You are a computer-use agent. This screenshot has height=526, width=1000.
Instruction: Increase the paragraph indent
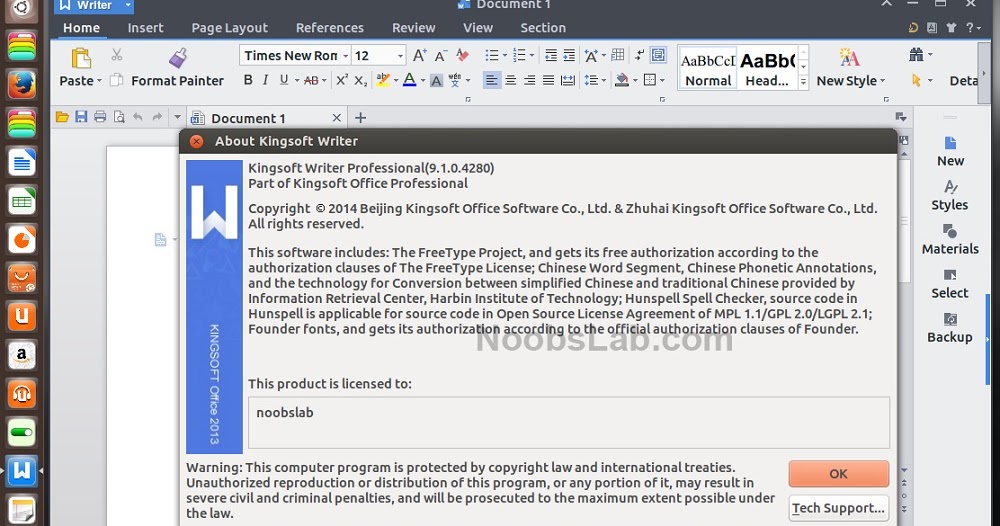pos(569,55)
